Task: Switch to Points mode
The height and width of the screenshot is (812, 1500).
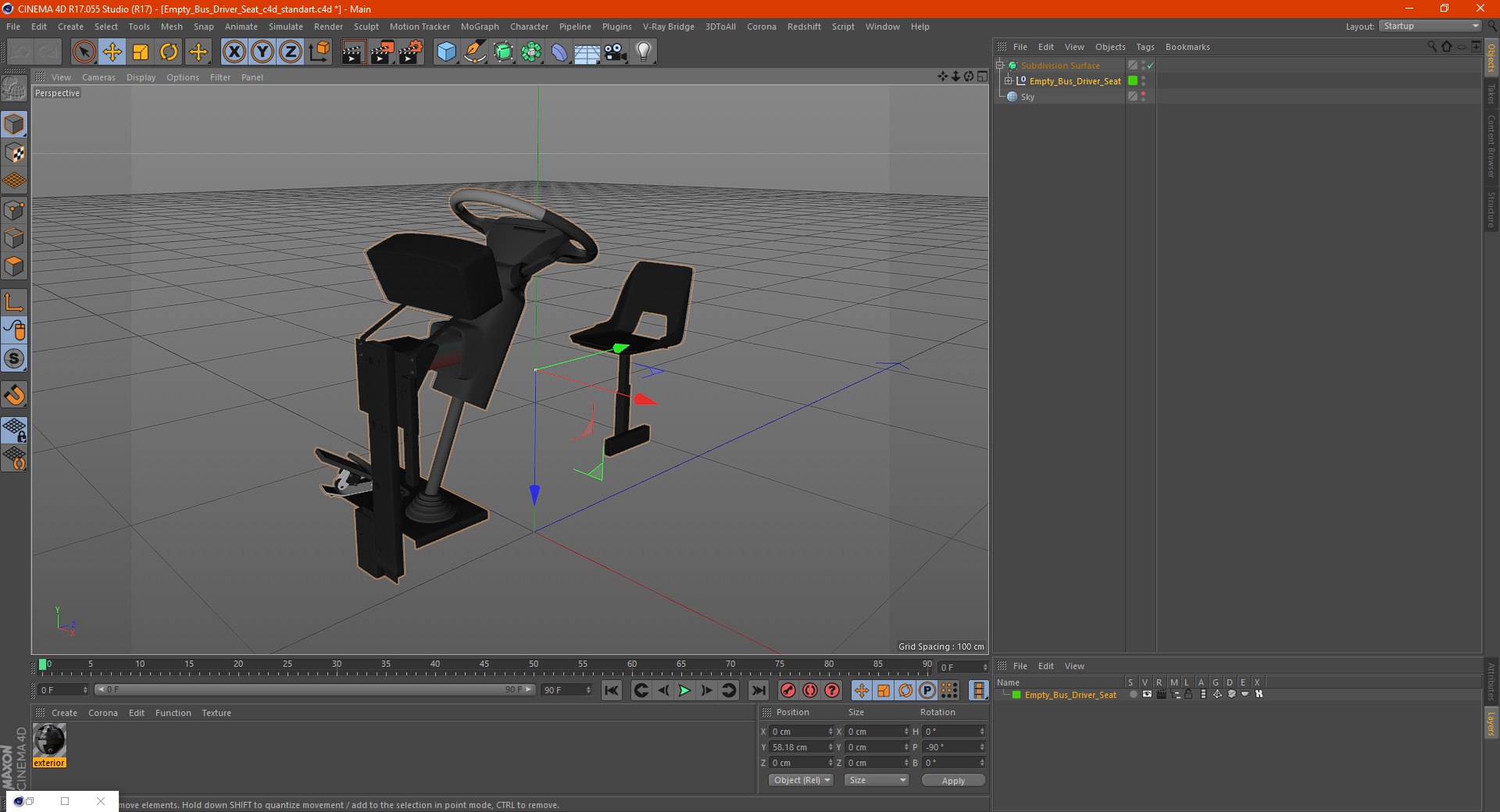Action: pos(14,210)
